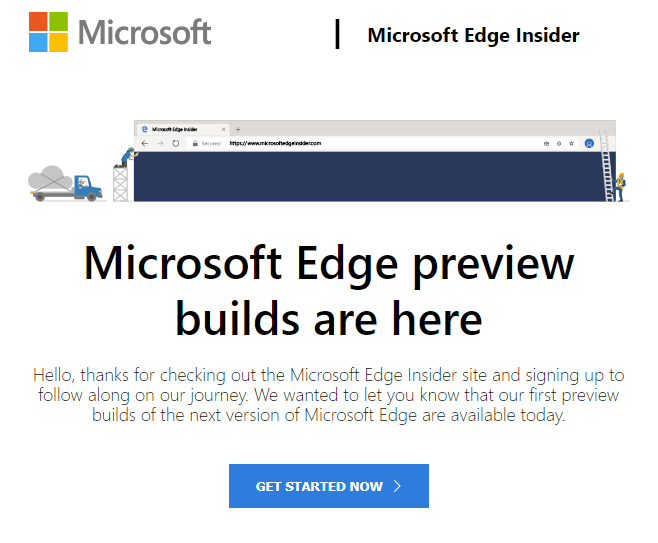Image resolution: width=658 pixels, height=543 pixels.
Task: Click the refresh icon in illustrated browser
Action: point(176,144)
